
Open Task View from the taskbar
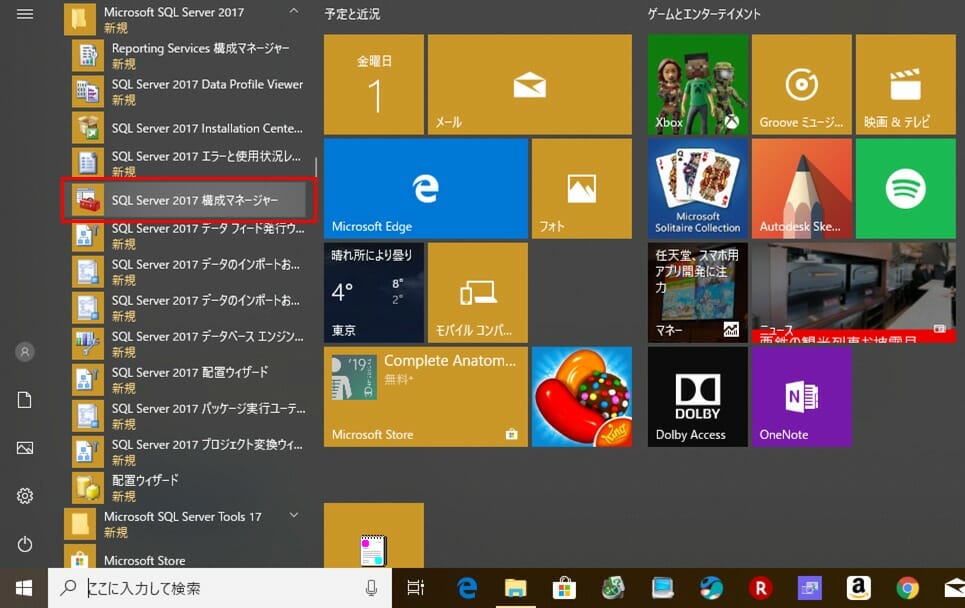tap(416, 588)
